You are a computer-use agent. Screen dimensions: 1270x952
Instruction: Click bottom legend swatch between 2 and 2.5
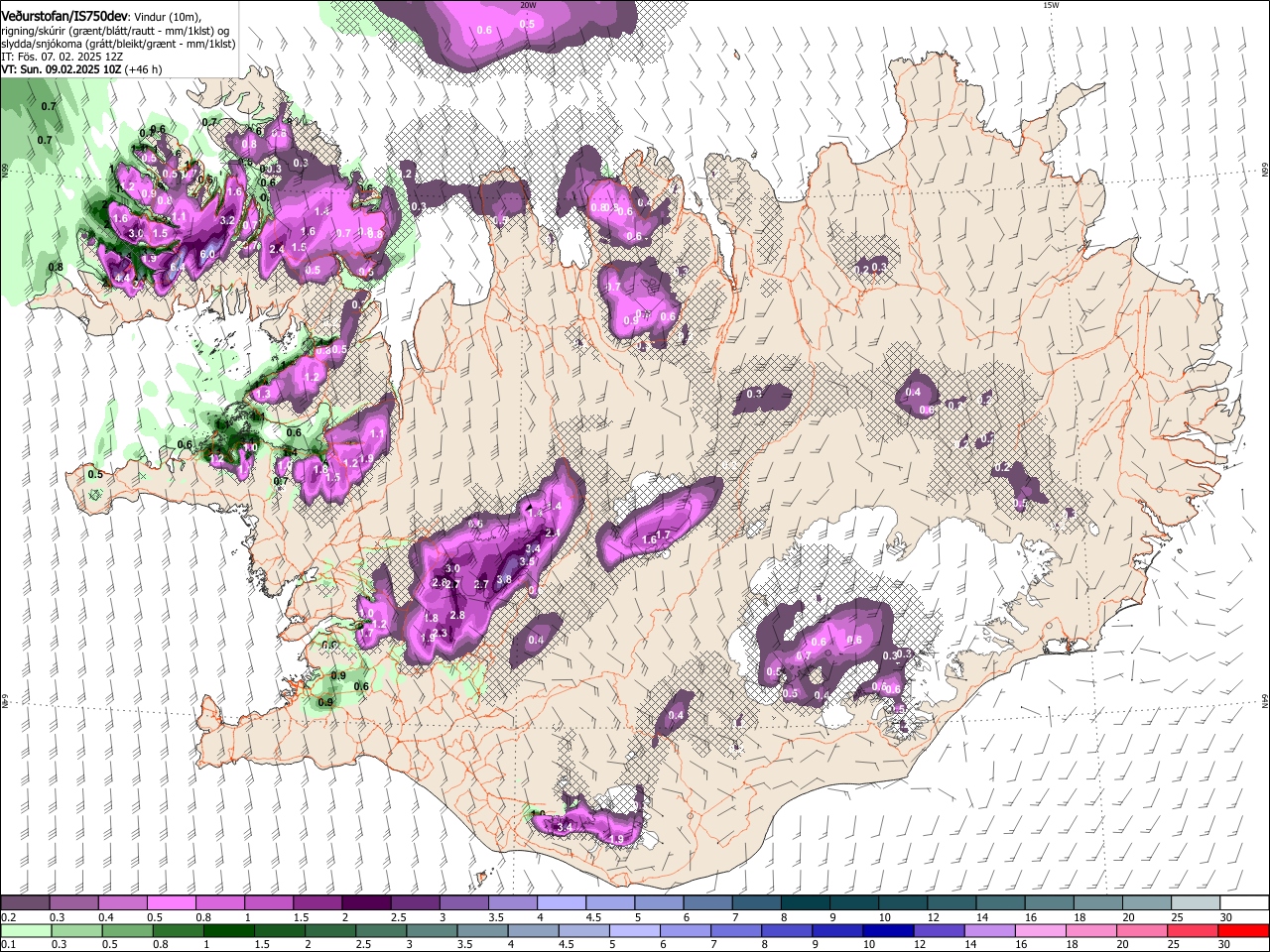330,930
